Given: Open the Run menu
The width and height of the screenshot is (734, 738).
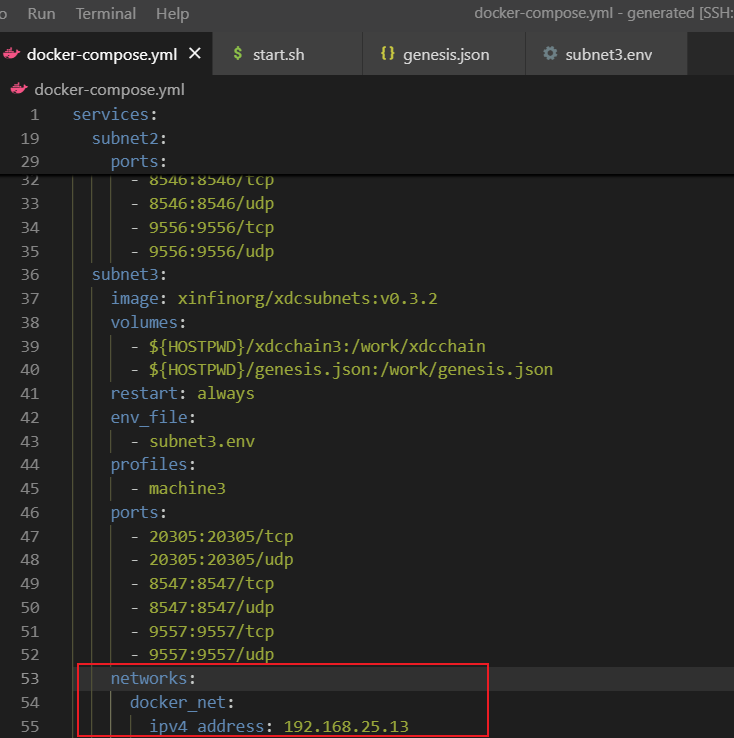Looking at the screenshot, I should 41,14.
